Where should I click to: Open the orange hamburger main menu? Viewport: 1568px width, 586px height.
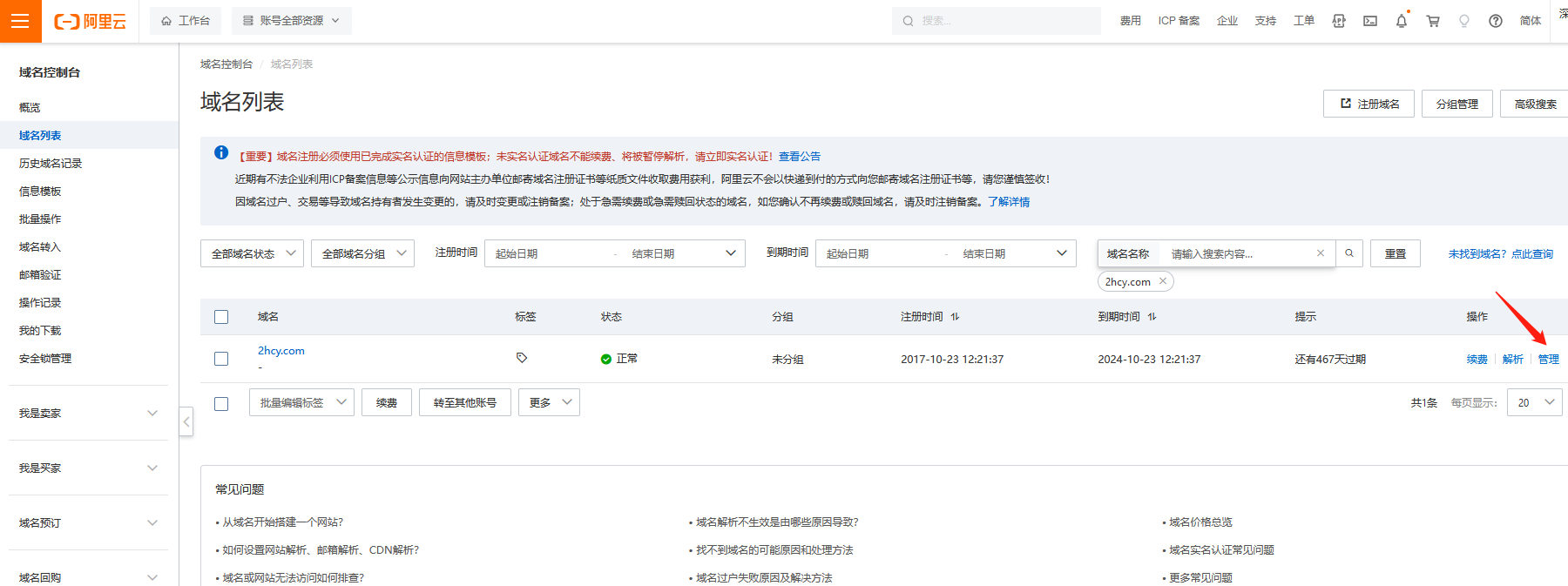pos(21,21)
